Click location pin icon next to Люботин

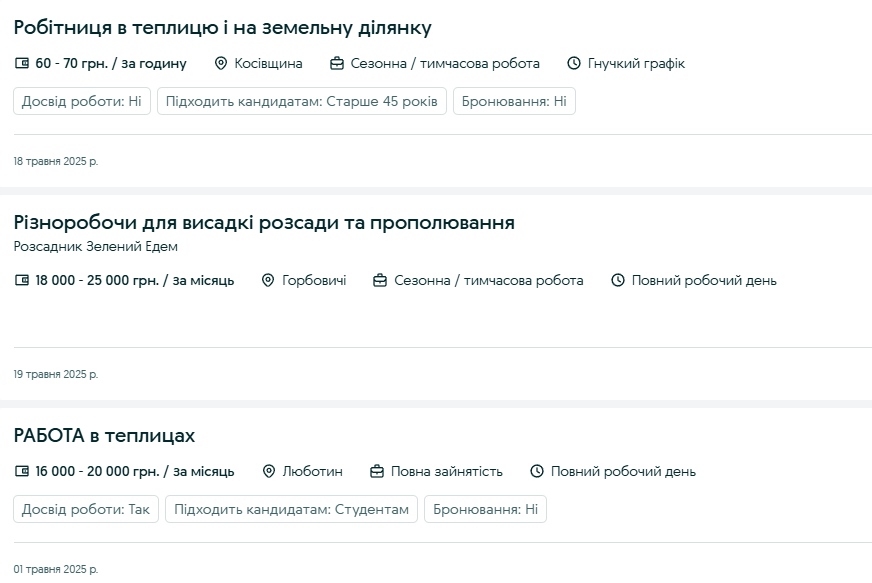[269, 472]
